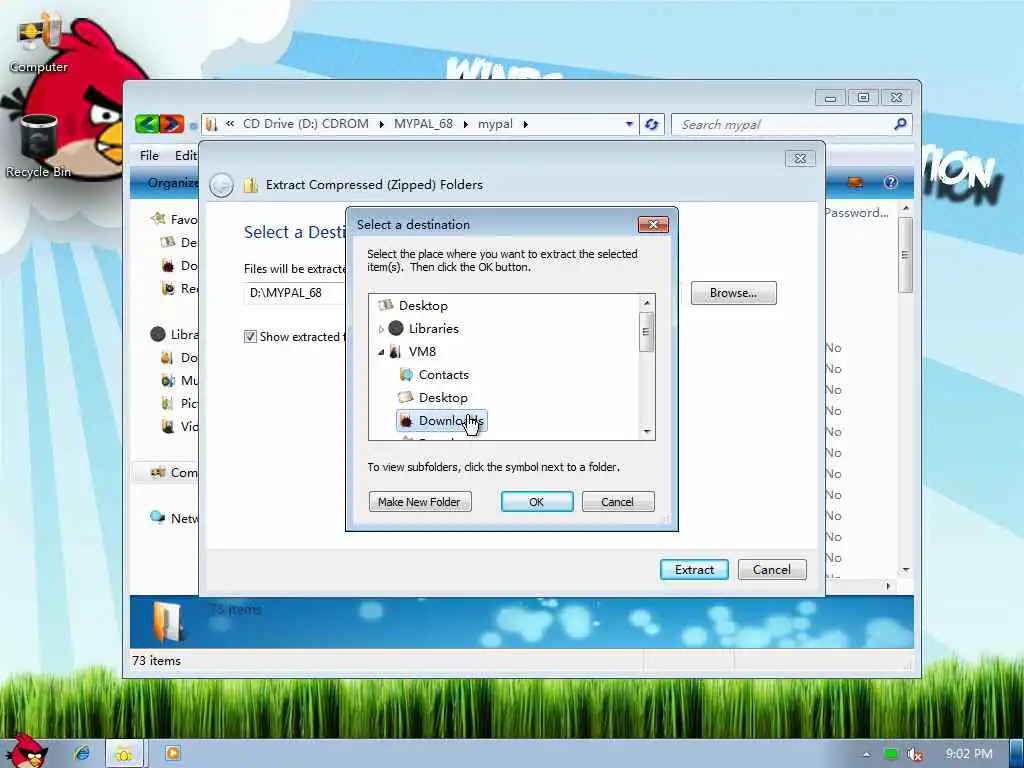Click scroll-up arrow in destination tree
Screen dimensions: 1024x768
(x=647, y=302)
